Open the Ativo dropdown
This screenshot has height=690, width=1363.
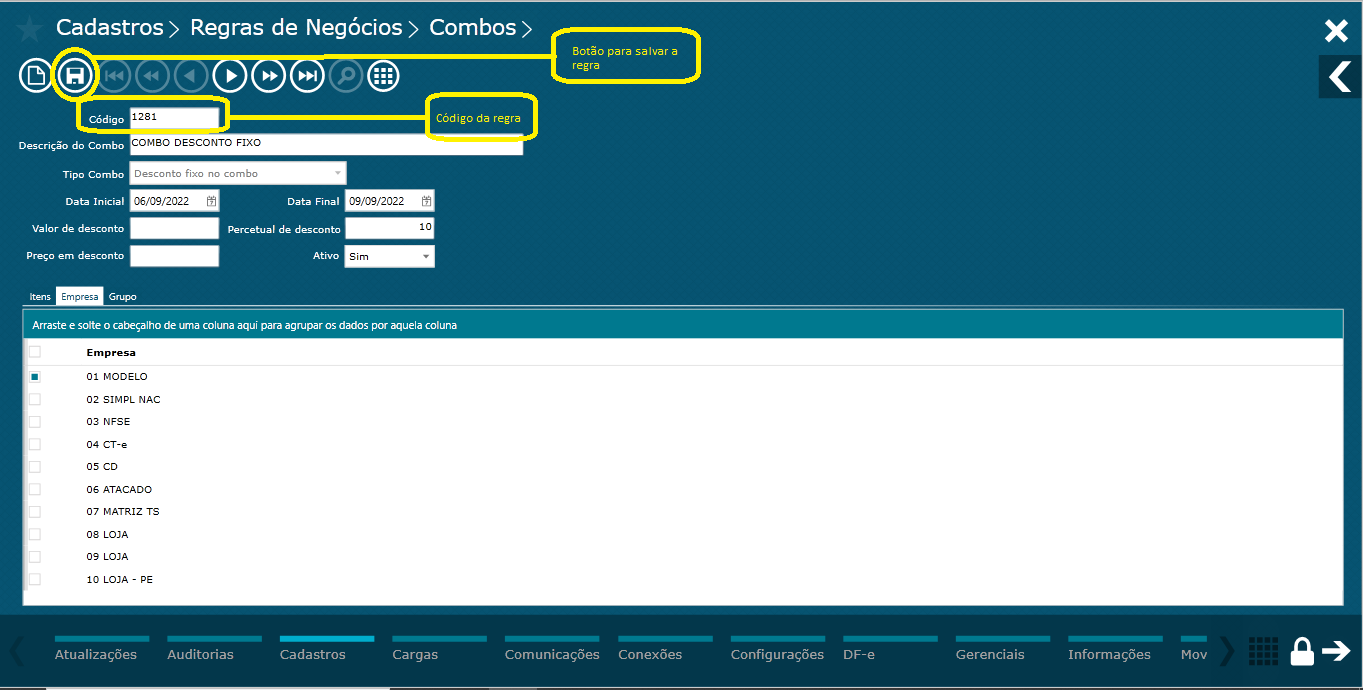point(390,257)
